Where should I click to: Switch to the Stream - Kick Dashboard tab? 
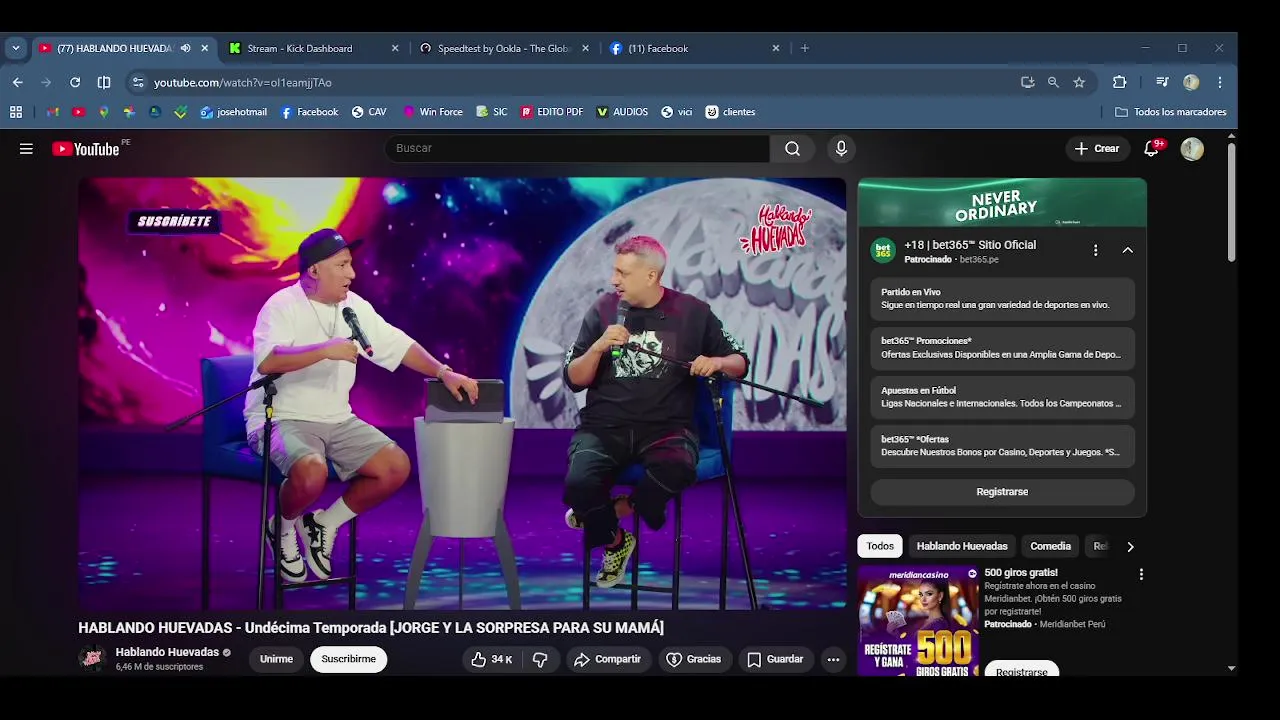313,48
